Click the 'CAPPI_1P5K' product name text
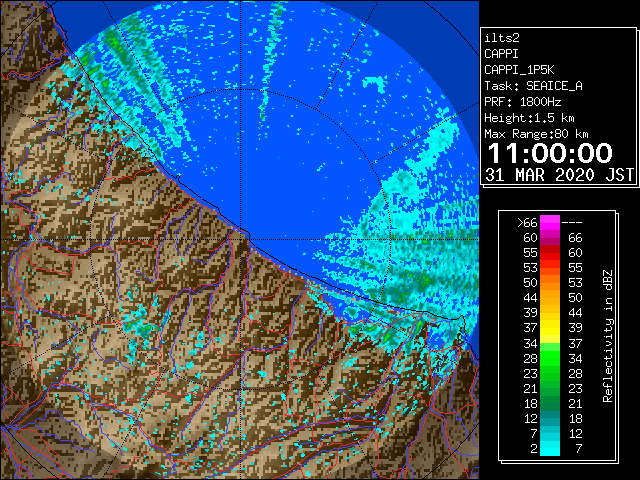Viewport: 640px width, 480px height. [519, 70]
